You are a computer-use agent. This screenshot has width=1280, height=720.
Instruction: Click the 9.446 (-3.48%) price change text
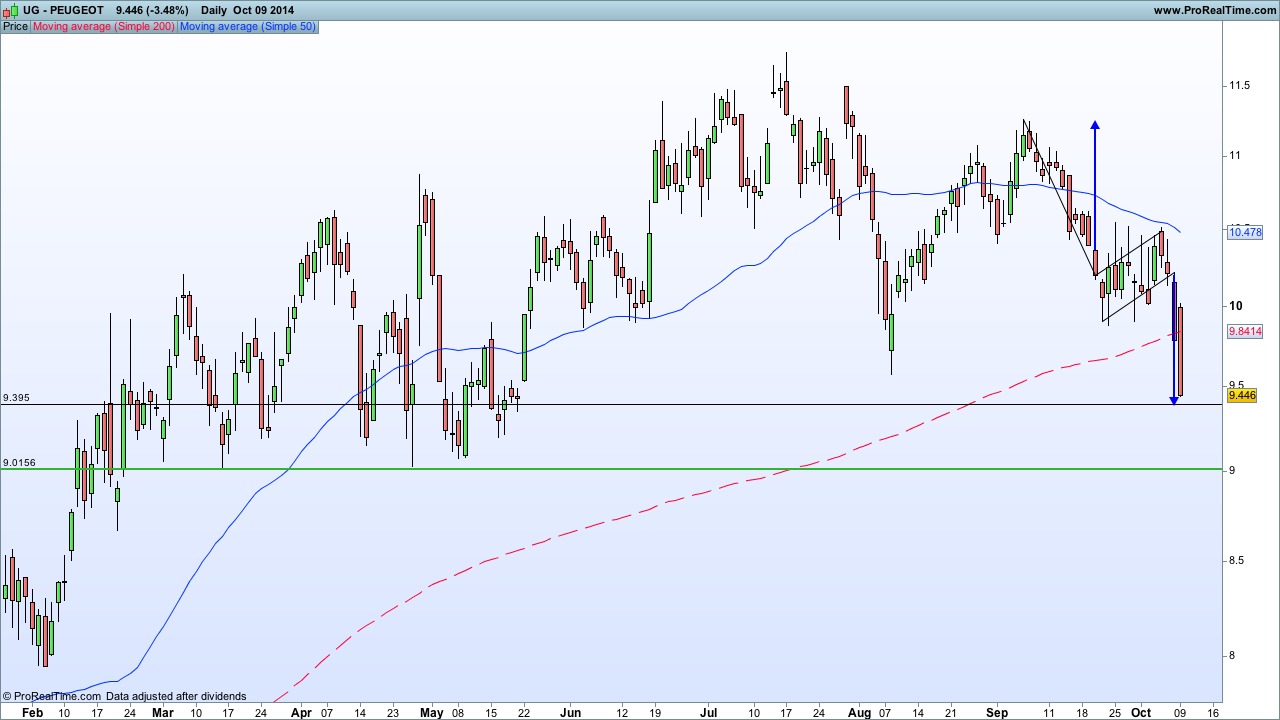(152, 10)
